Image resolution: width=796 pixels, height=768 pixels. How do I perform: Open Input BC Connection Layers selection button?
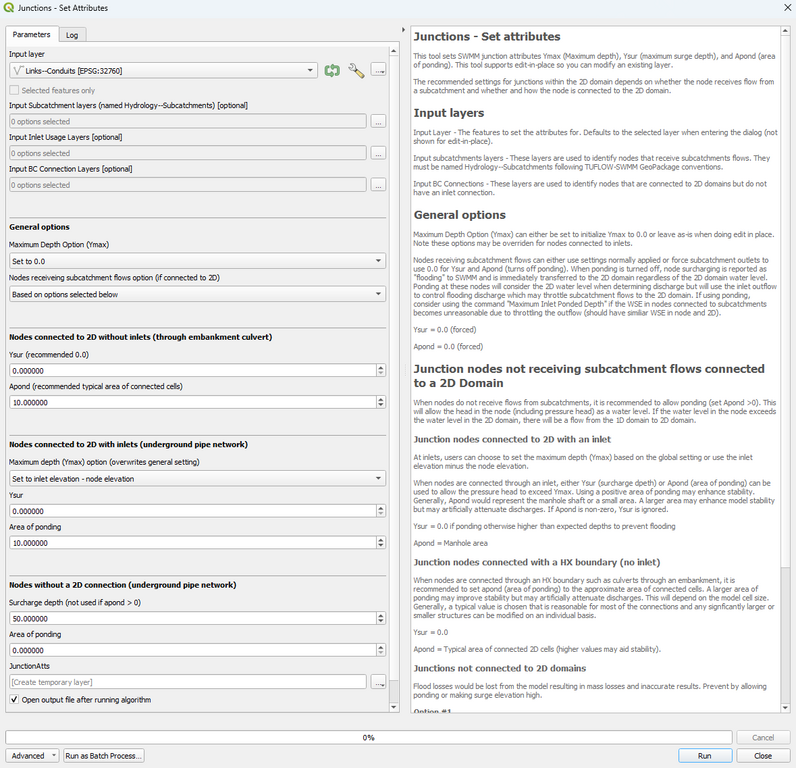378,185
